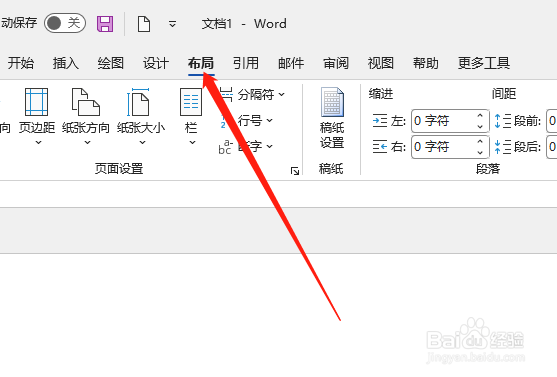Viewport: 557px width, 377px height.
Task: Expand the 纸张大小 dropdown chevron
Action: 142,142
